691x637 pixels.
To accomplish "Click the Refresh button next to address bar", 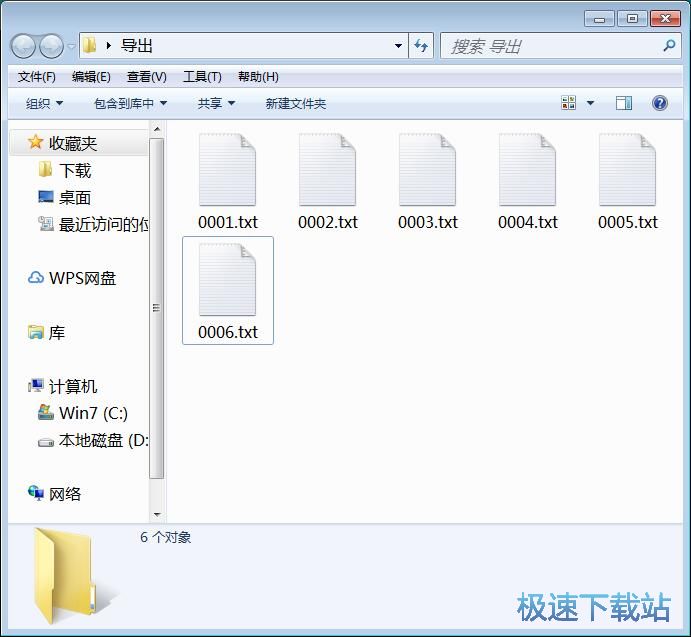I will click(x=421, y=46).
